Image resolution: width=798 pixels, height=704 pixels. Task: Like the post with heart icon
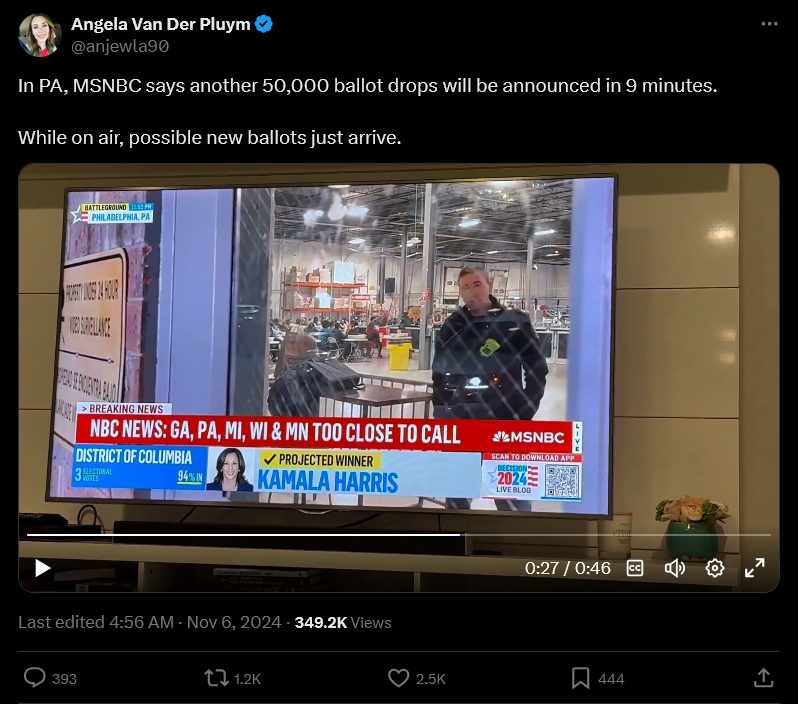pos(398,678)
